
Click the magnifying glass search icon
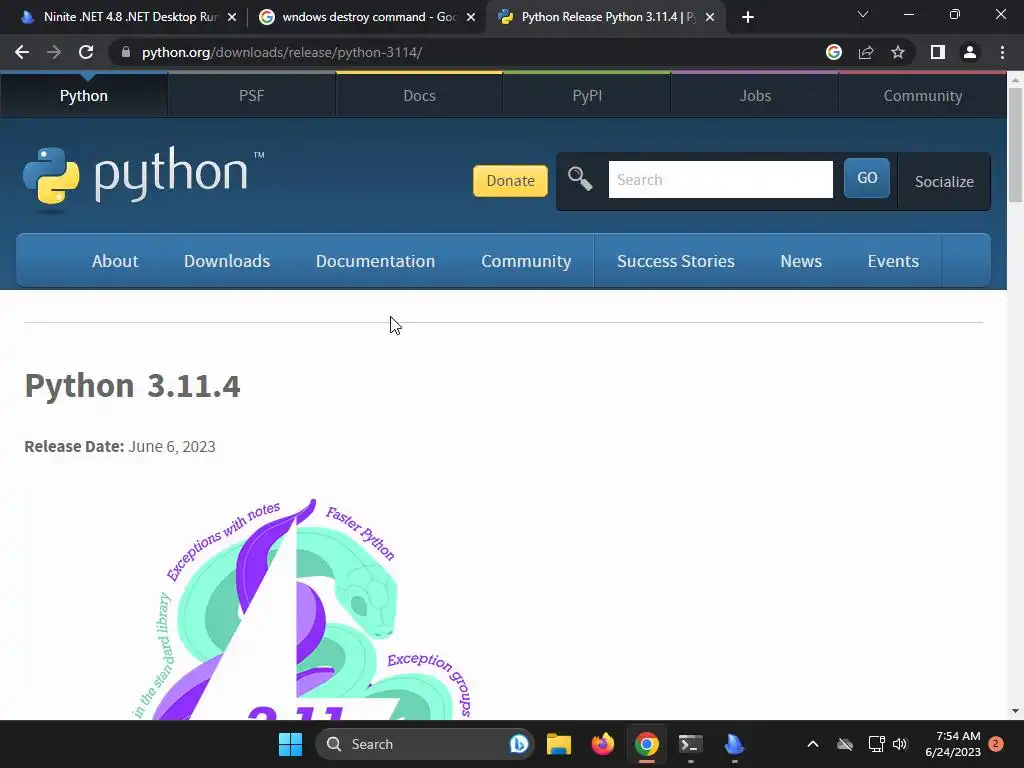(580, 179)
